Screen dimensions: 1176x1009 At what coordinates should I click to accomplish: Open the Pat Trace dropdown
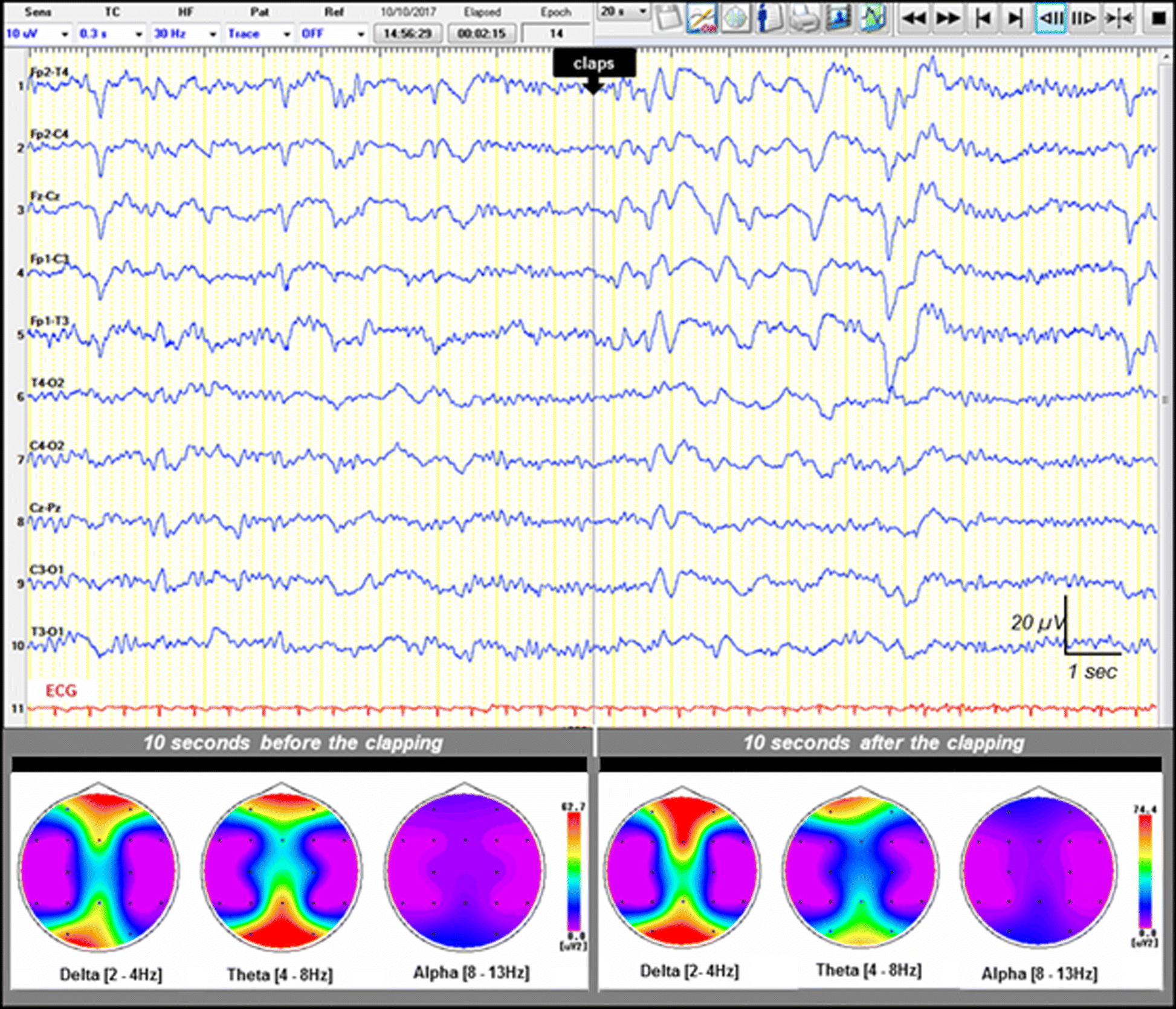pos(259,33)
